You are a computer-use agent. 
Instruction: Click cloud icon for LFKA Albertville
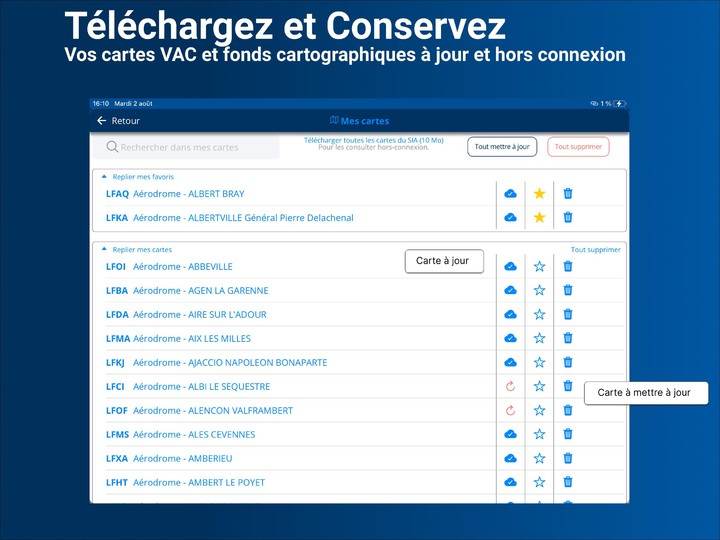pos(510,217)
